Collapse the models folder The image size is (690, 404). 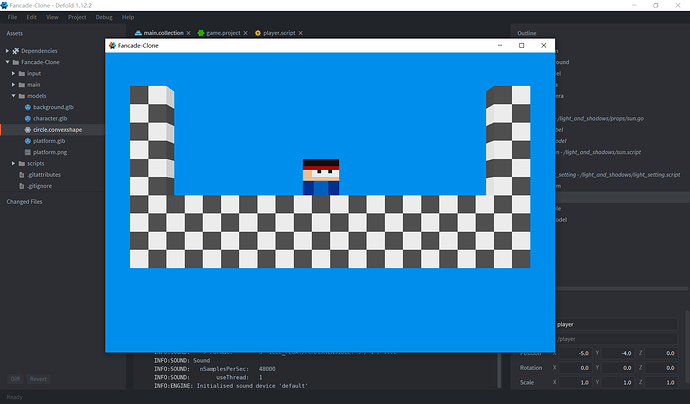(15, 96)
